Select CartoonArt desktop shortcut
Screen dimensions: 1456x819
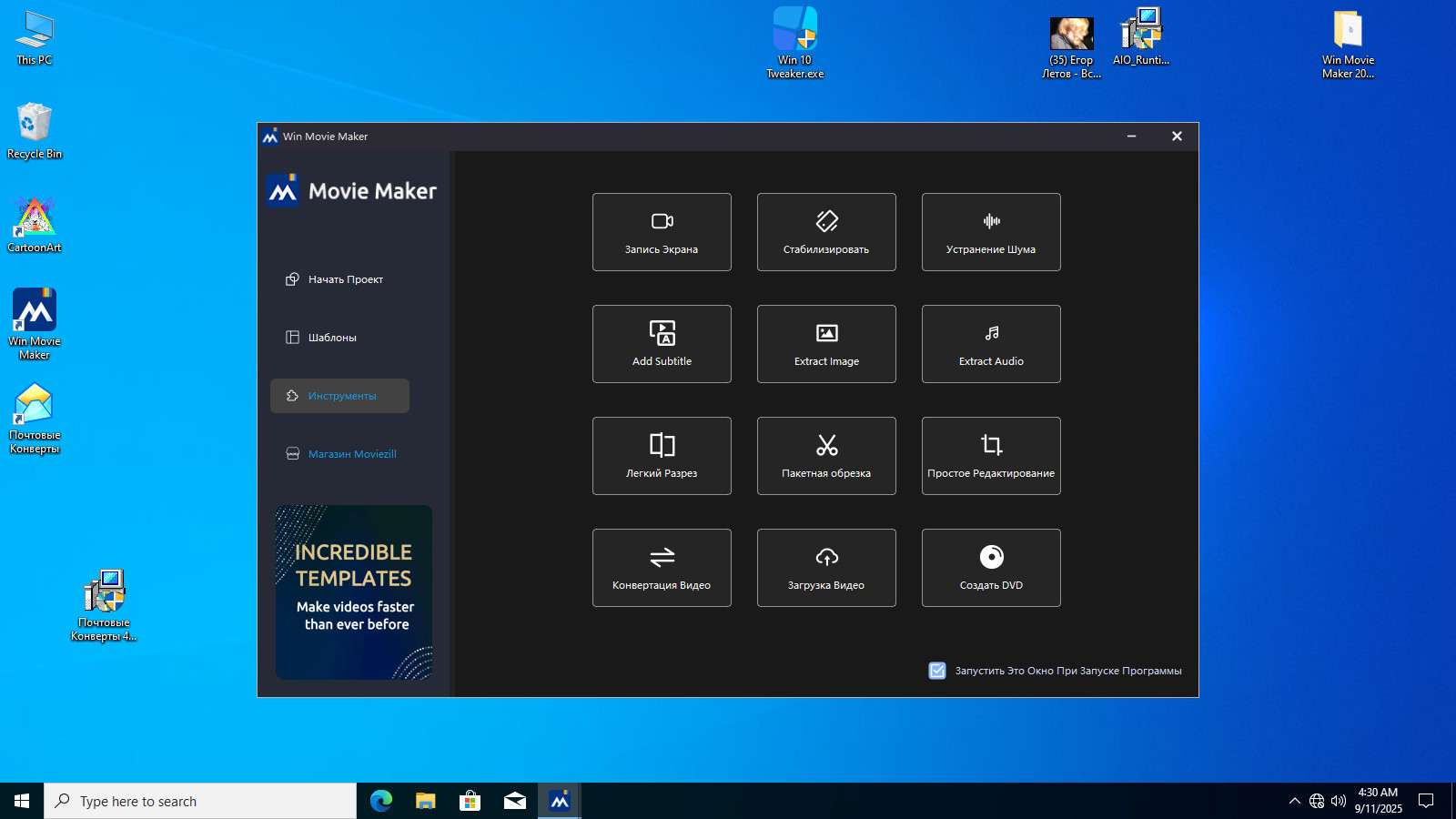pos(35,225)
